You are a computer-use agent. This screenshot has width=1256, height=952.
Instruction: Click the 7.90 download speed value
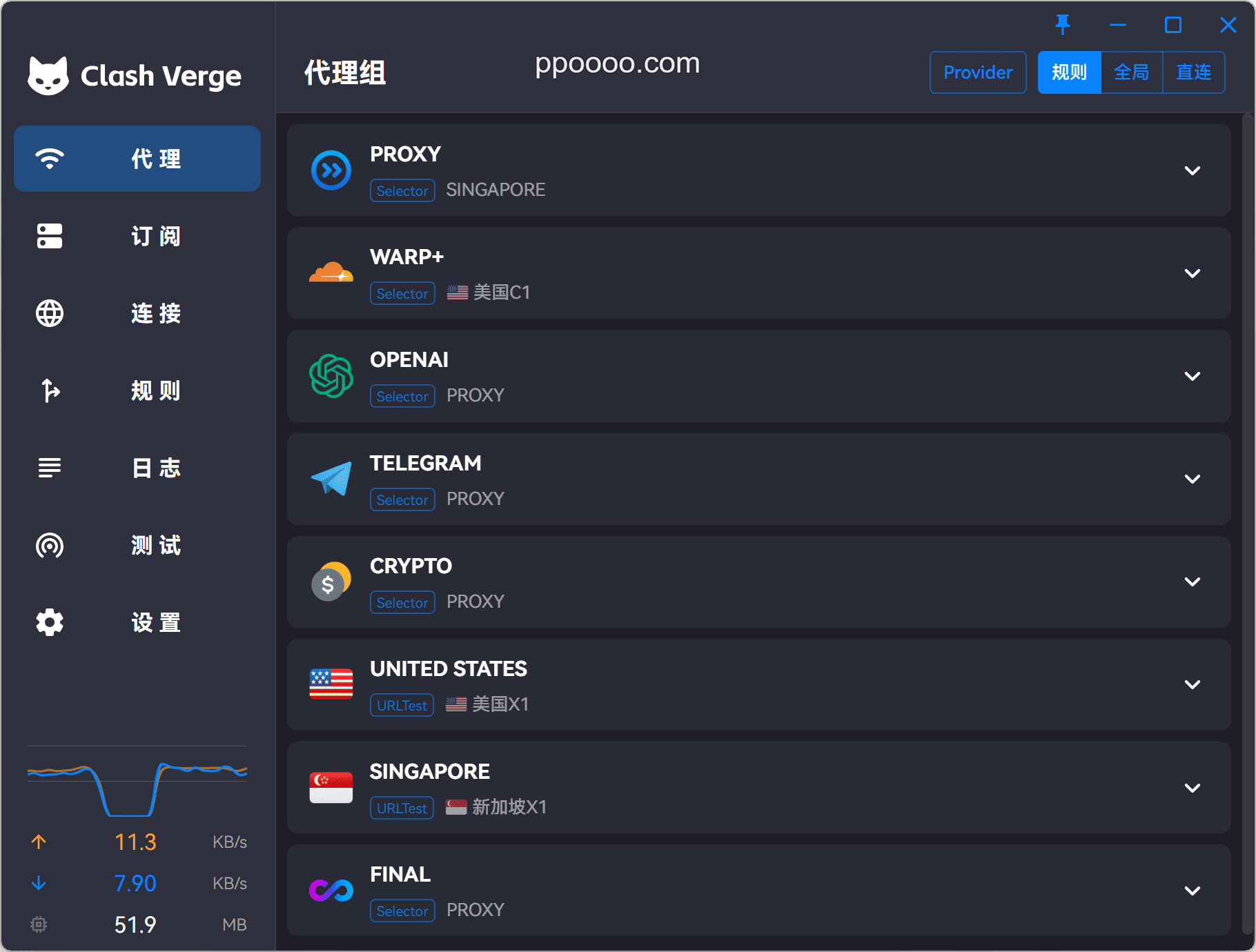pyautogui.click(x=135, y=883)
